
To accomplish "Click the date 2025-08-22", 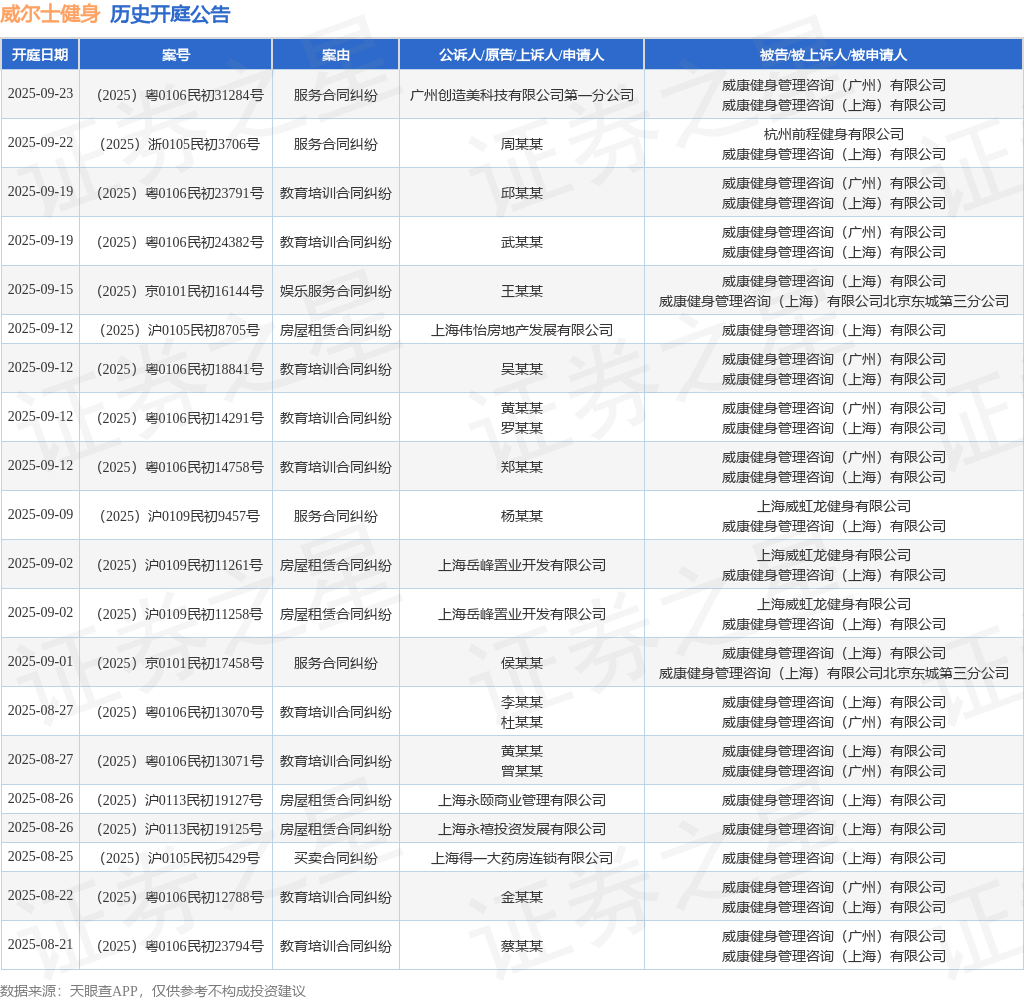I will point(40,895).
